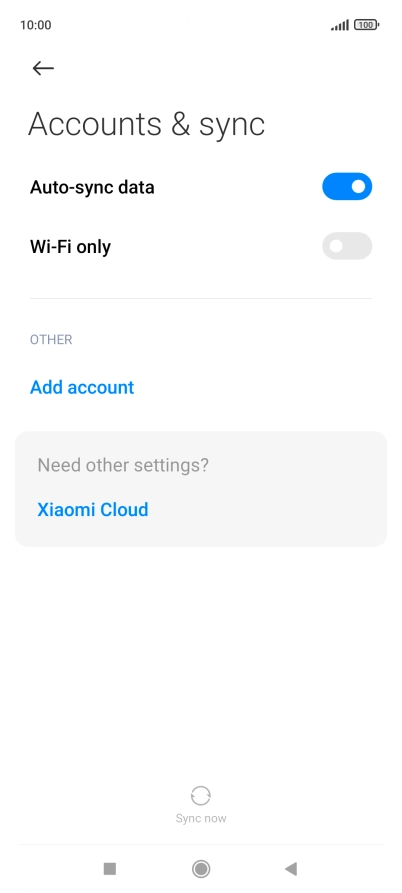Tap the OTHER section header
The image size is (402, 893).
(51, 339)
